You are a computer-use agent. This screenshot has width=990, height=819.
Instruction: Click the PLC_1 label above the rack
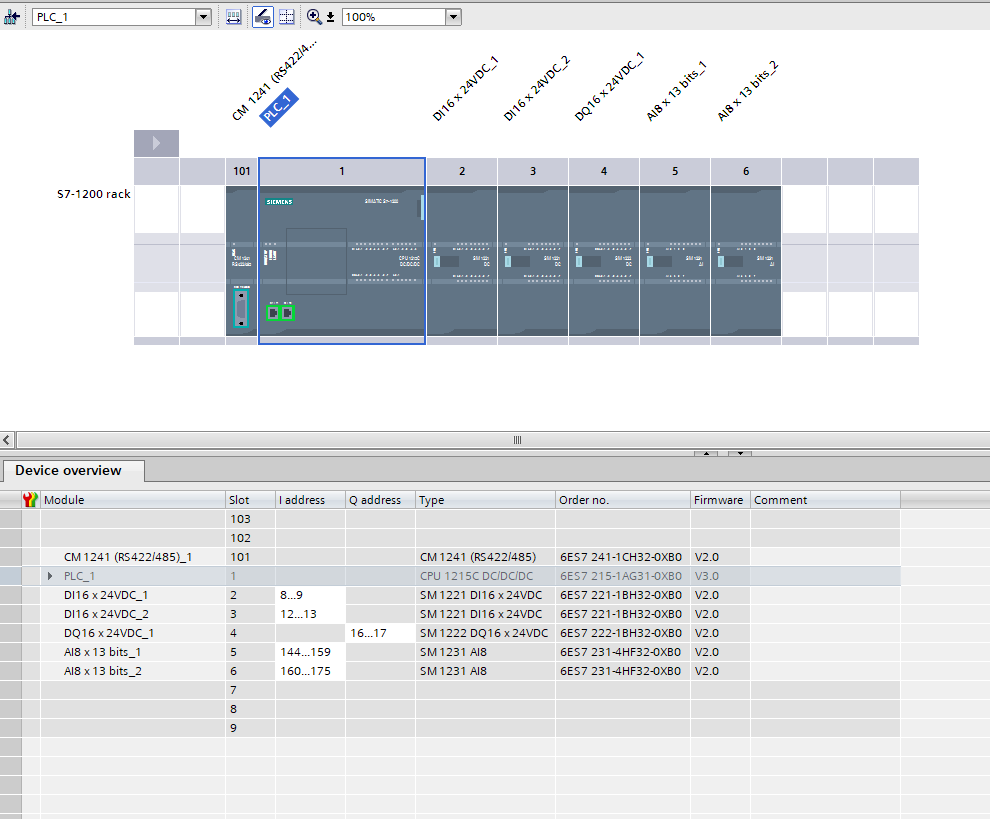coord(279,107)
